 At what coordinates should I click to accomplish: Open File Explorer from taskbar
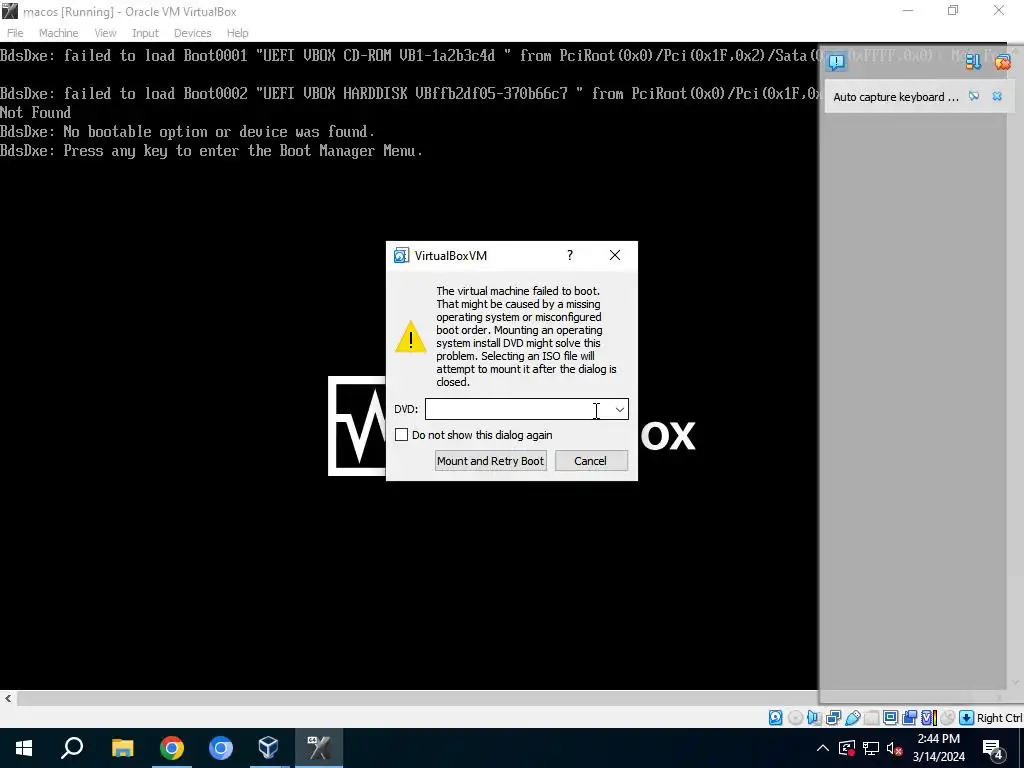pyautogui.click(x=122, y=748)
